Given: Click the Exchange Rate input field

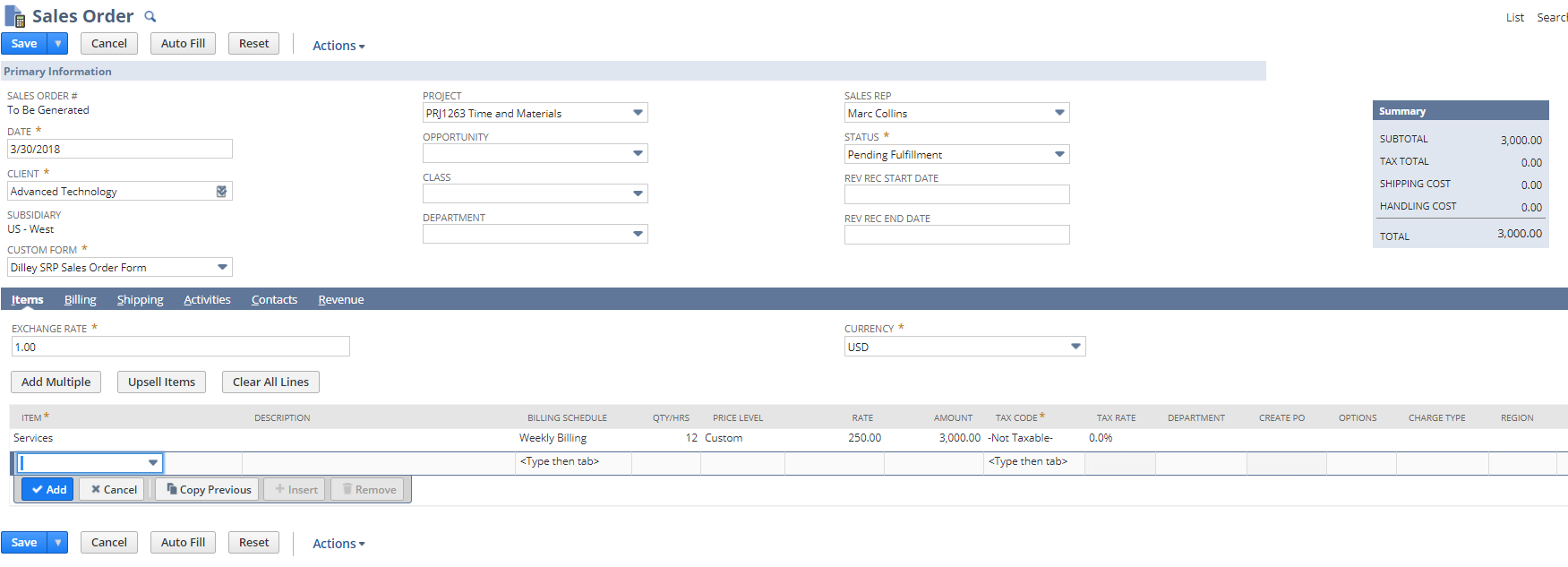Looking at the screenshot, I should [180, 347].
